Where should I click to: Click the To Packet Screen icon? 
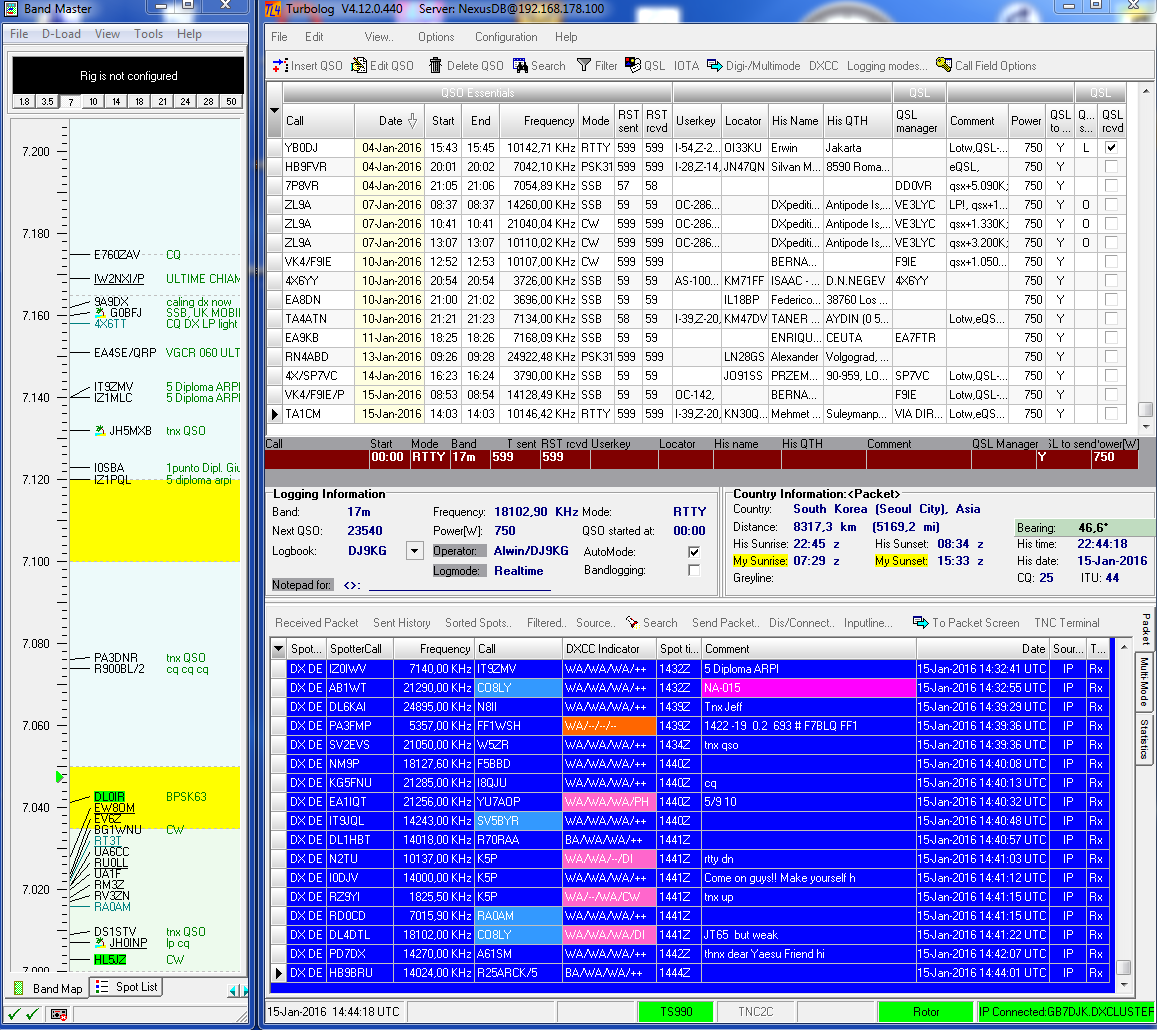click(920, 622)
